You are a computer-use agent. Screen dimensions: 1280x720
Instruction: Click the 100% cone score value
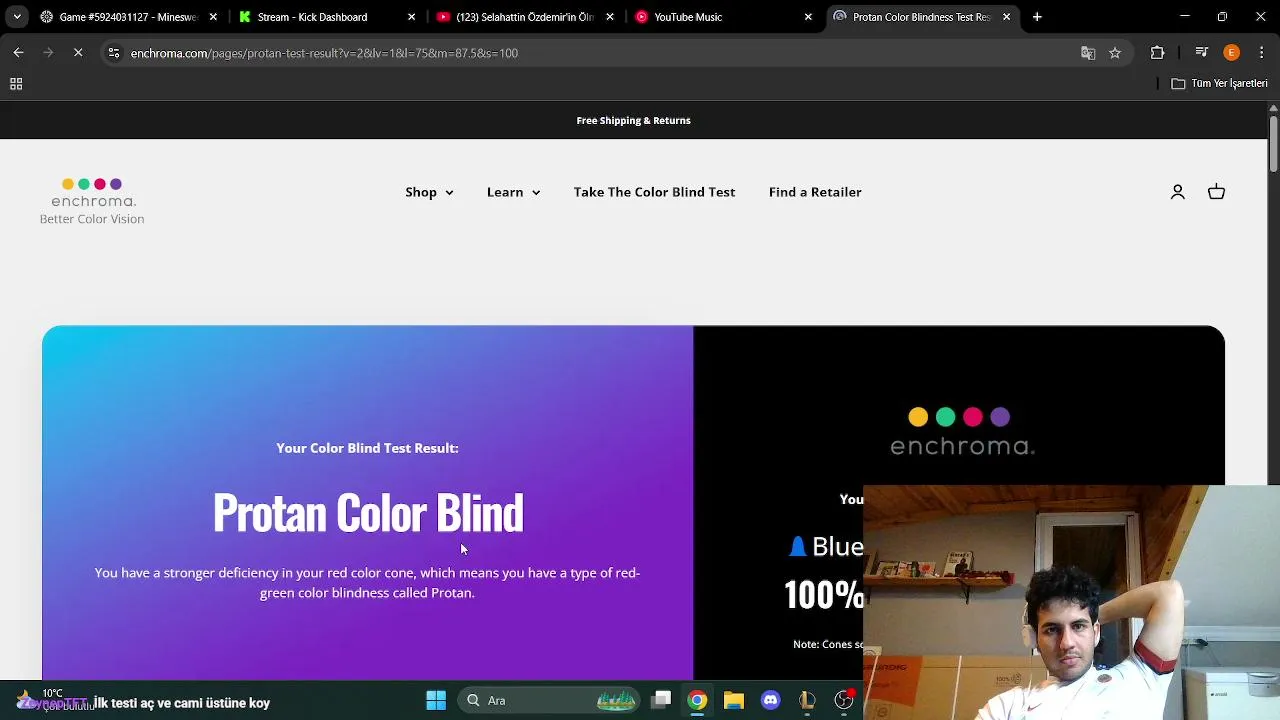pyautogui.click(x=824, y=595)
